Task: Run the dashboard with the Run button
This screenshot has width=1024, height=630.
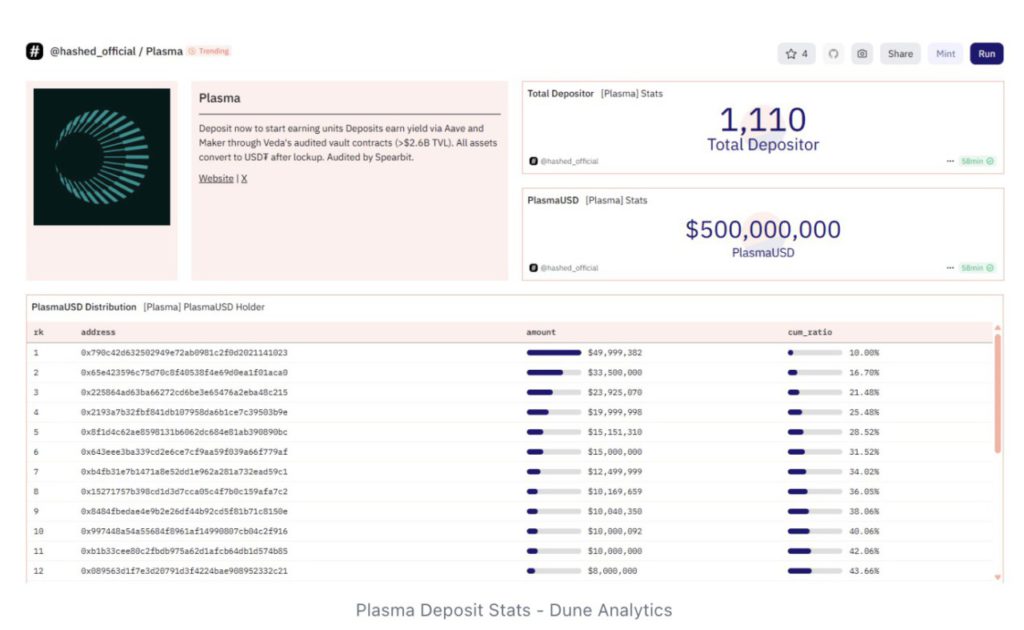Action: point(986,54)
